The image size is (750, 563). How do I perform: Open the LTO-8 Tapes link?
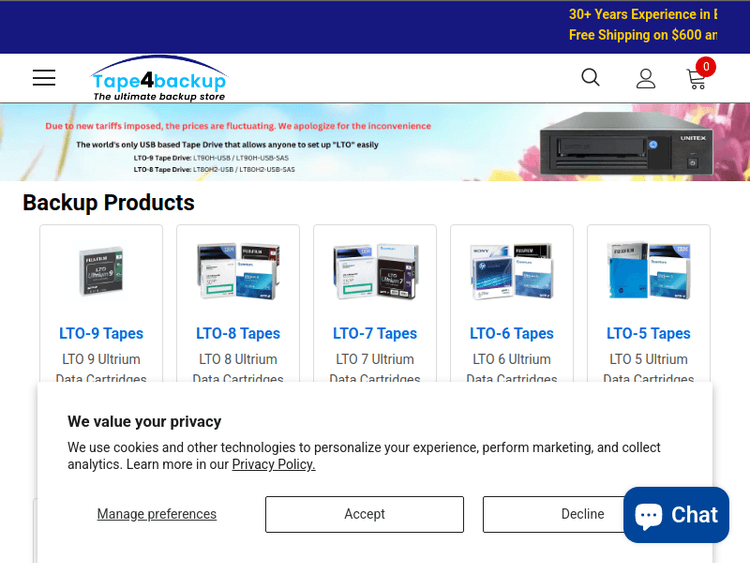[x=238, y=333]
